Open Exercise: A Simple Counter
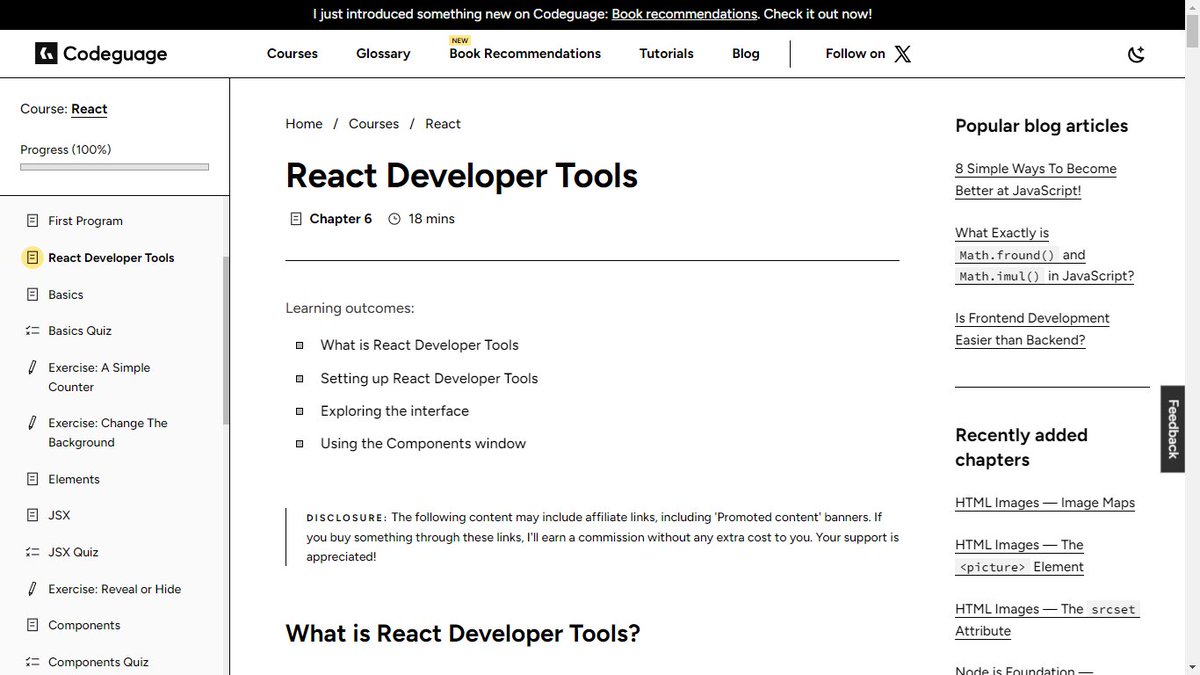This screenshot has height=675, width=1200. 99,377
